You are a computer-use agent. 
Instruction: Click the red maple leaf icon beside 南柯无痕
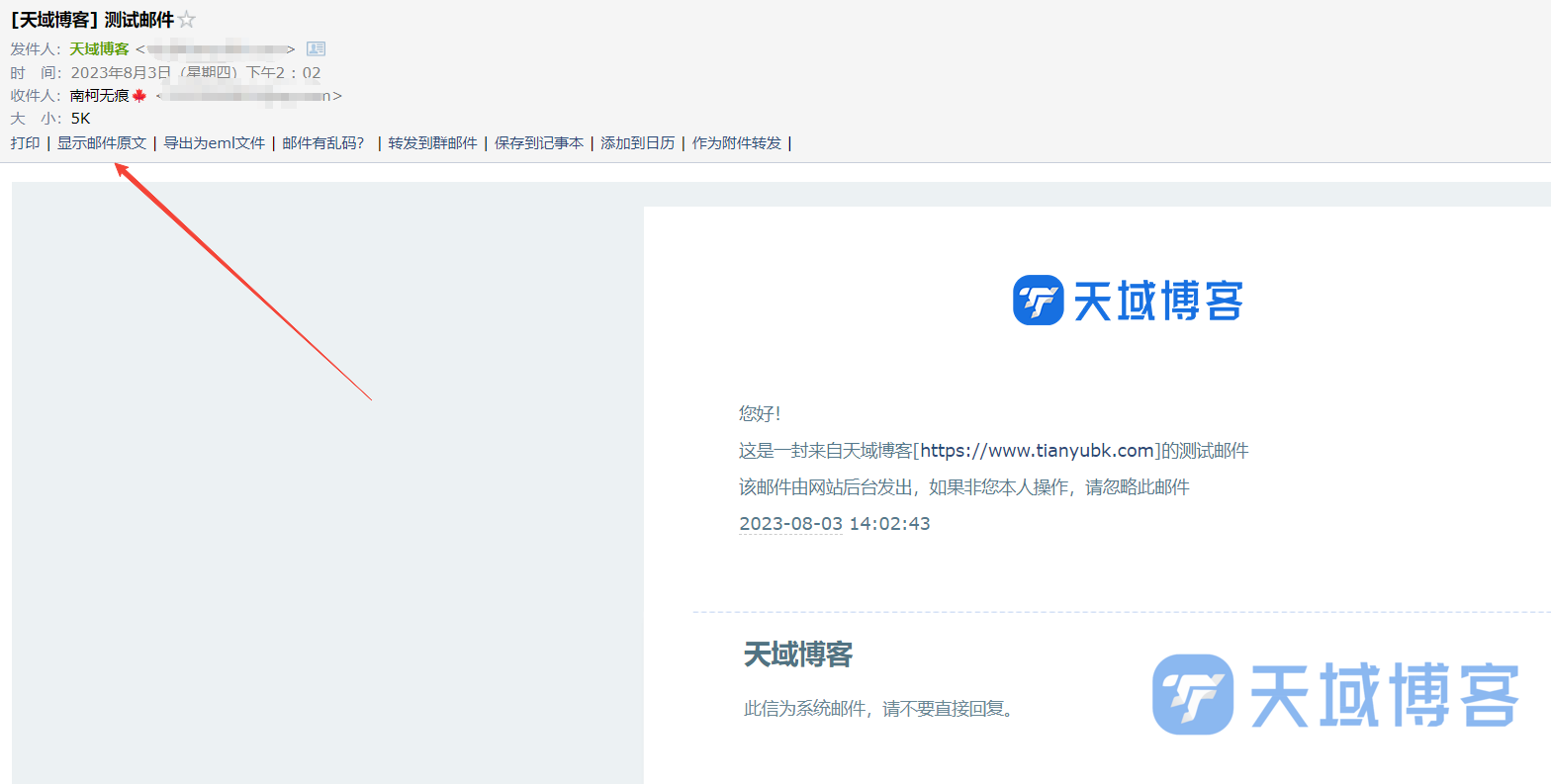139,95
